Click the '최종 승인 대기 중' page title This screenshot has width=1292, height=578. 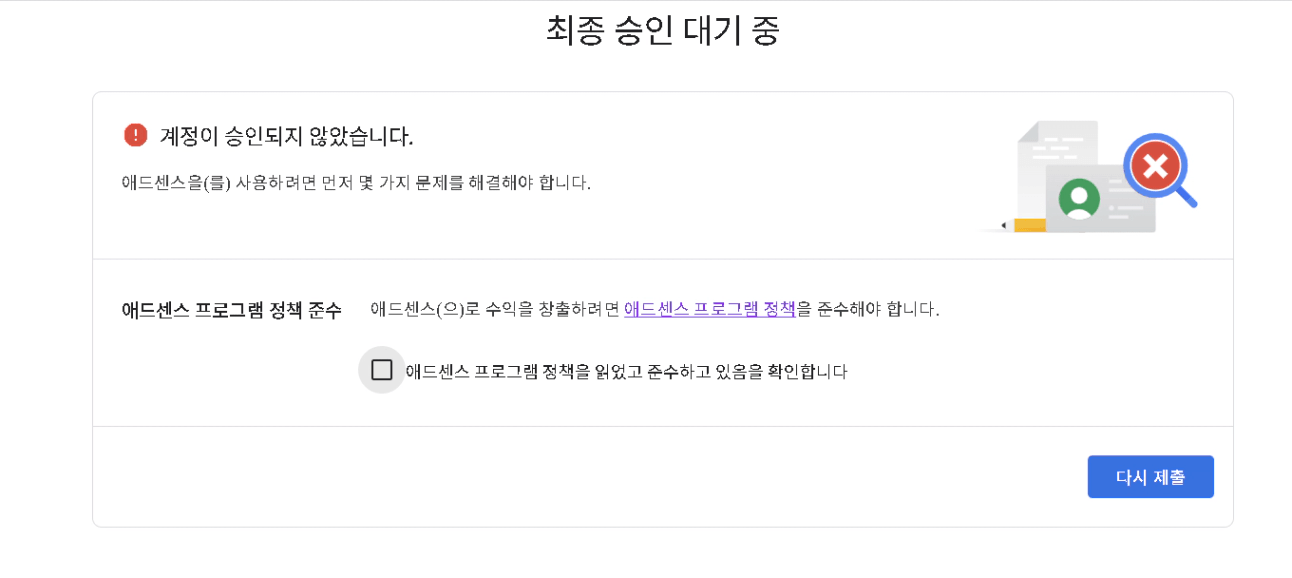pos(663,30)
